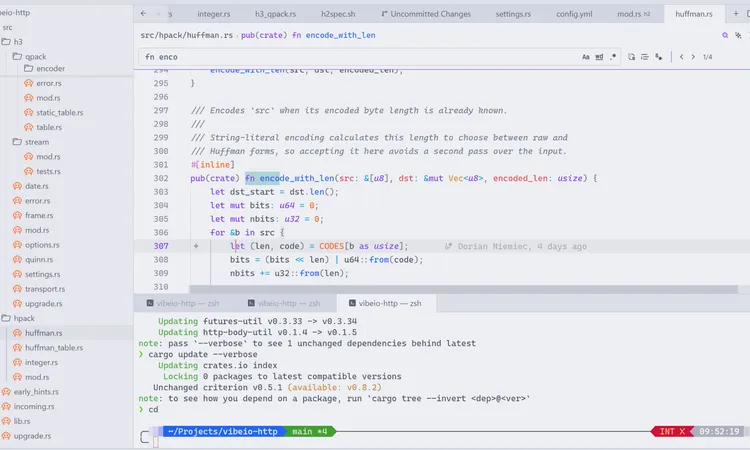
Task: Click code action lightning bolt on line 307
Action: point(196,246)
